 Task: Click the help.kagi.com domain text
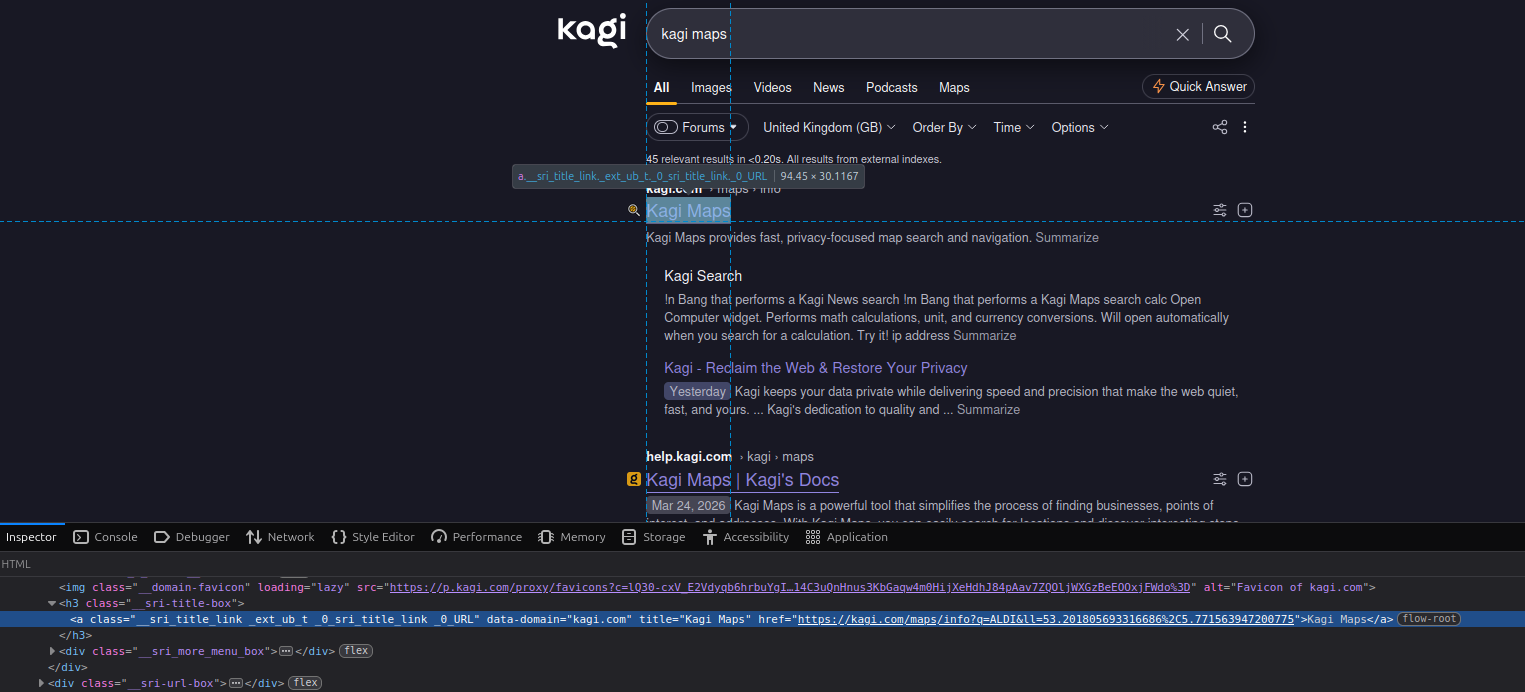(689, 456)
